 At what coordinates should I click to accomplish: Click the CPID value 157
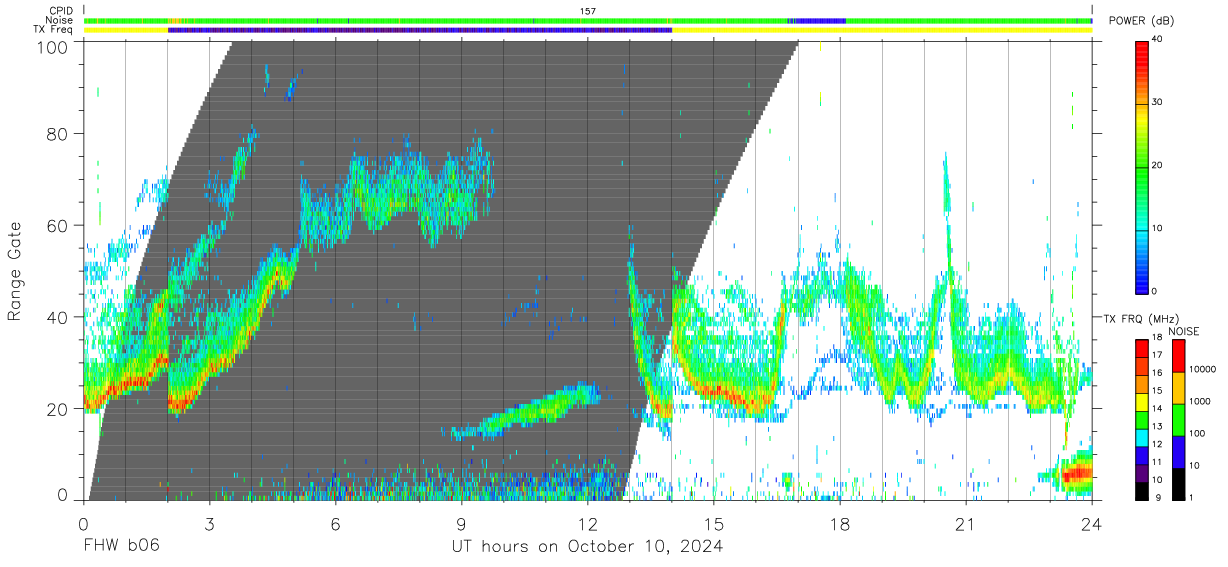tap(588, 11)
